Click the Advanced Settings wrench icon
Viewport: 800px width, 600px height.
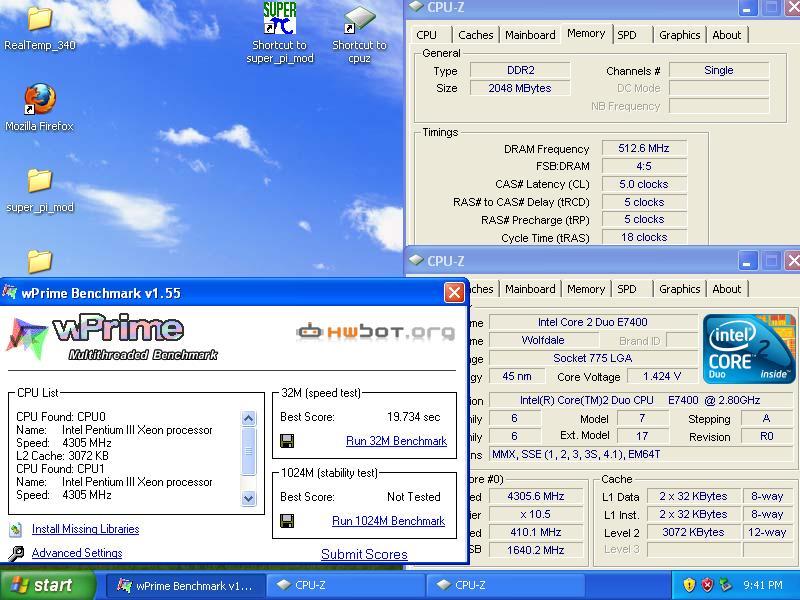click(16, 553)
